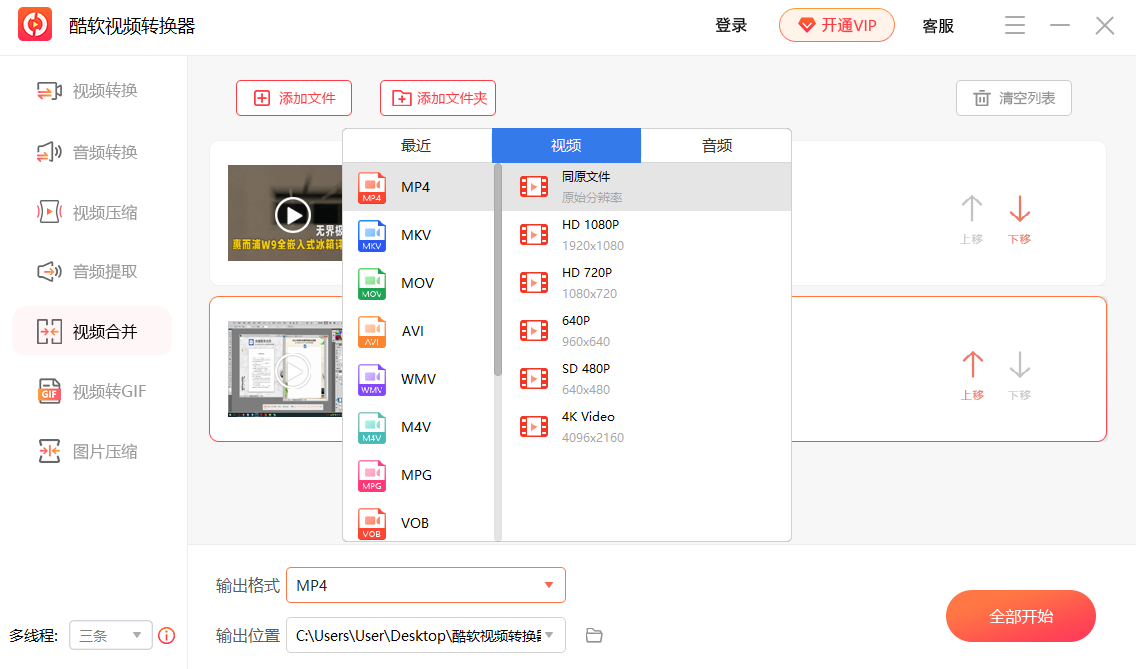Open the 视频转换 video conversion section
Screen dimensions: 1136x669
click(x=90, y=91)
